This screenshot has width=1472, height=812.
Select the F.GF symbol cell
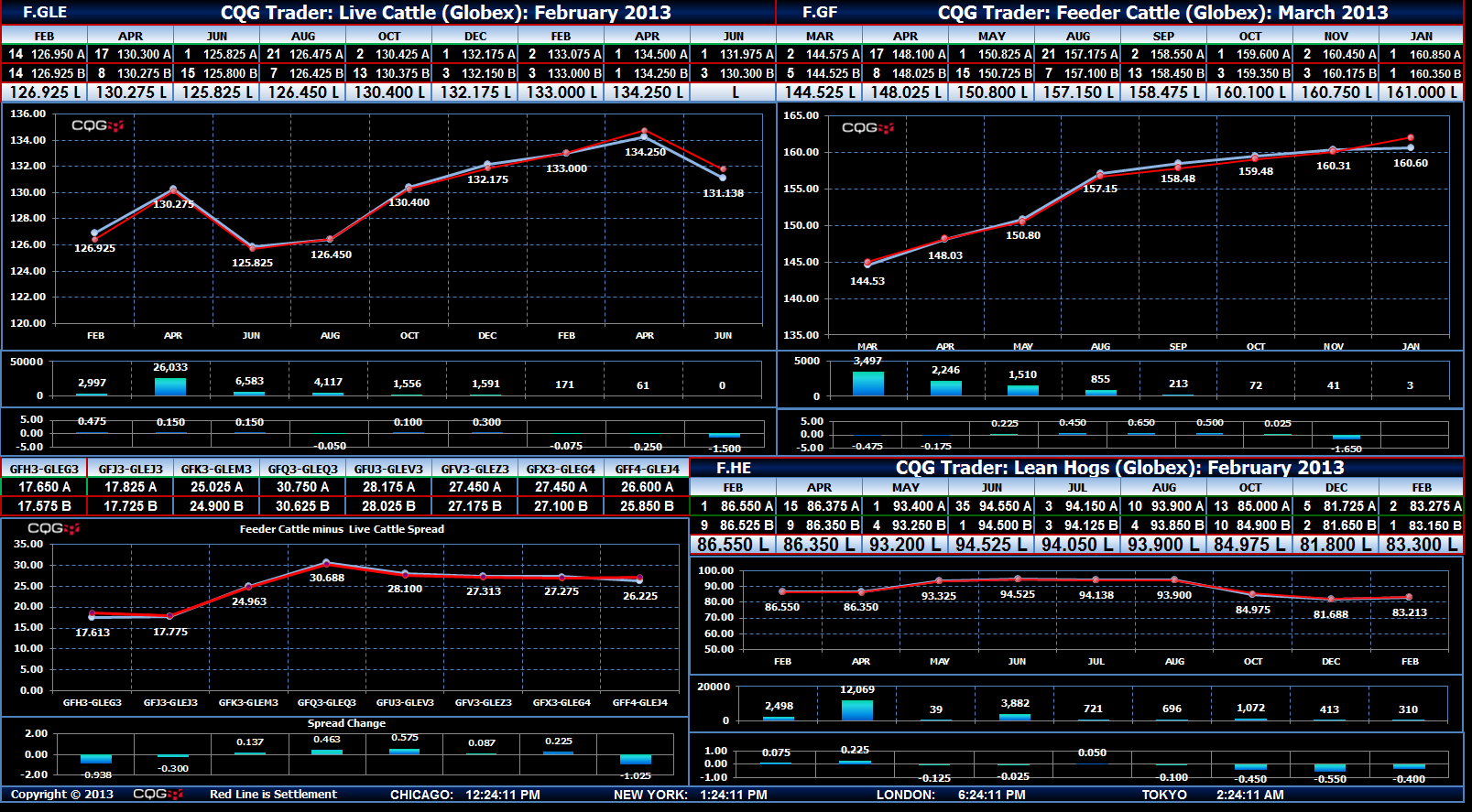click(820, 13)
